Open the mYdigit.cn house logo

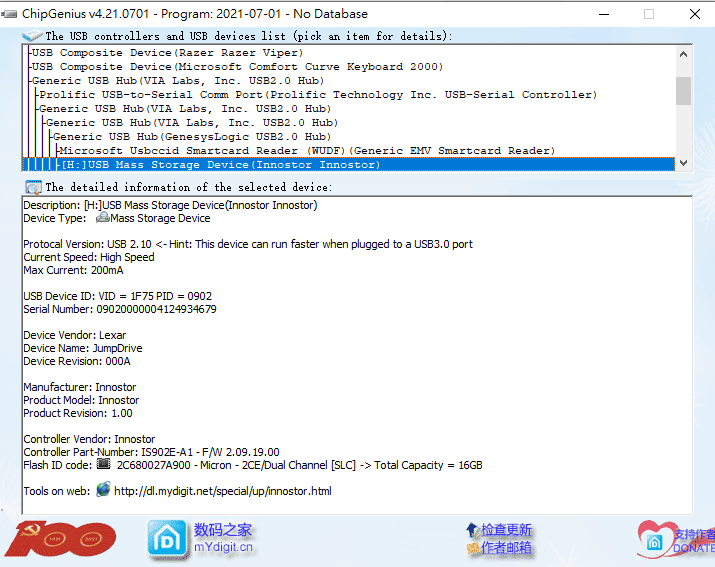pyautogui.click(x=167, y=540)
